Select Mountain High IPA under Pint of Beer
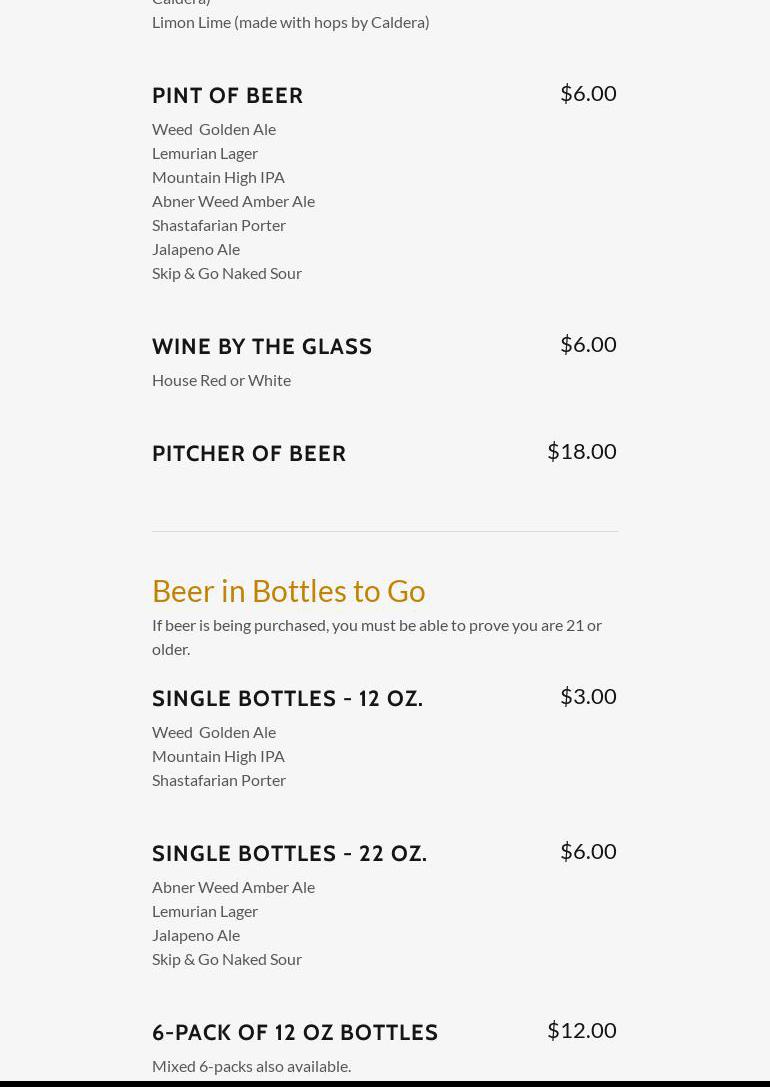This screenshot has height=1087, width=770. point(218,177)
